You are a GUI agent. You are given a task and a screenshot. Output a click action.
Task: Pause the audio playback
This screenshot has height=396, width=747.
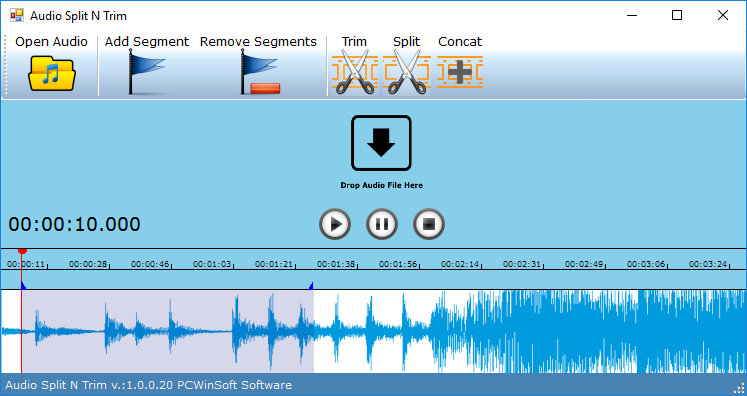[382, 224]
